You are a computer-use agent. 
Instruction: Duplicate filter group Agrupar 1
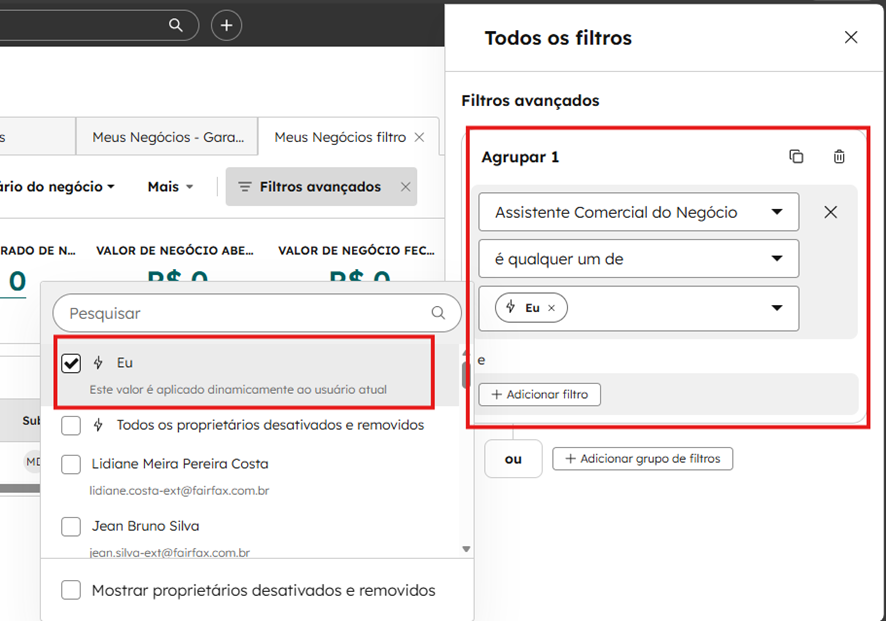(x=796, y=157)
